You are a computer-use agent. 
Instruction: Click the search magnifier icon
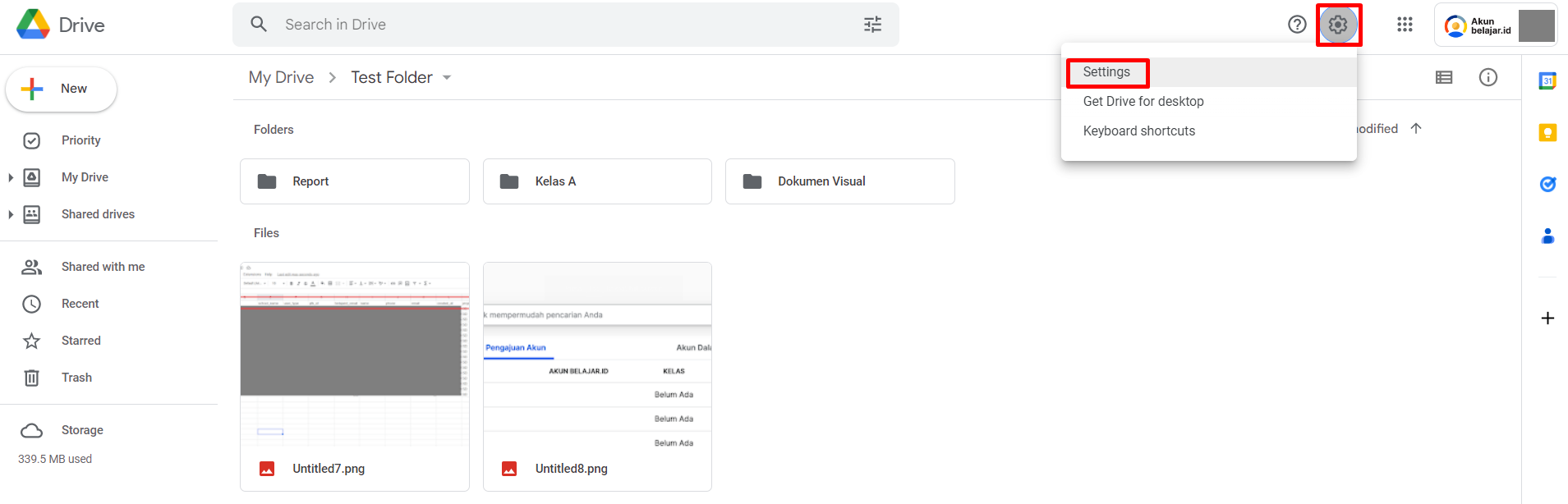point(259,25)
